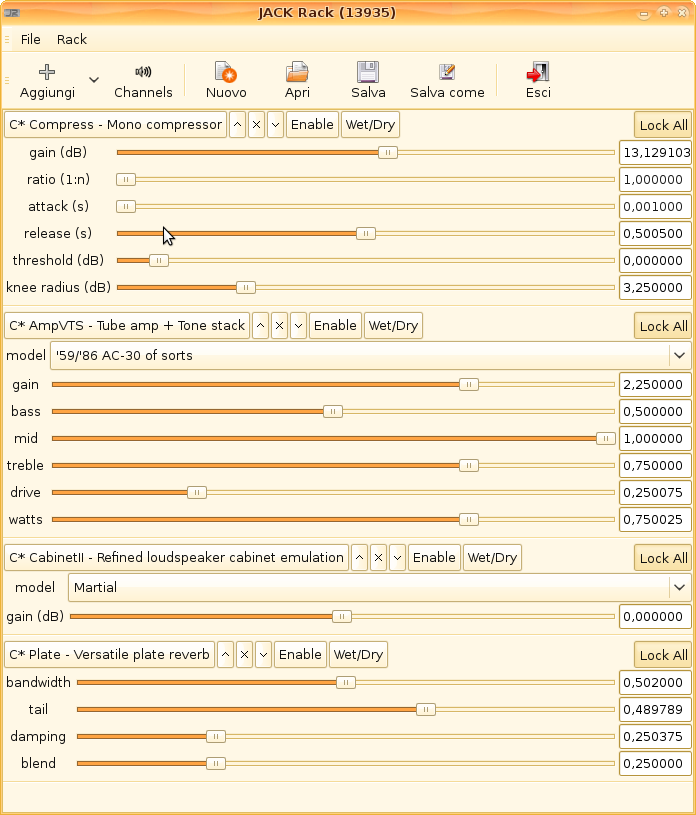Click the CabinetII gain (dB) slider handle

pos(342,616)
